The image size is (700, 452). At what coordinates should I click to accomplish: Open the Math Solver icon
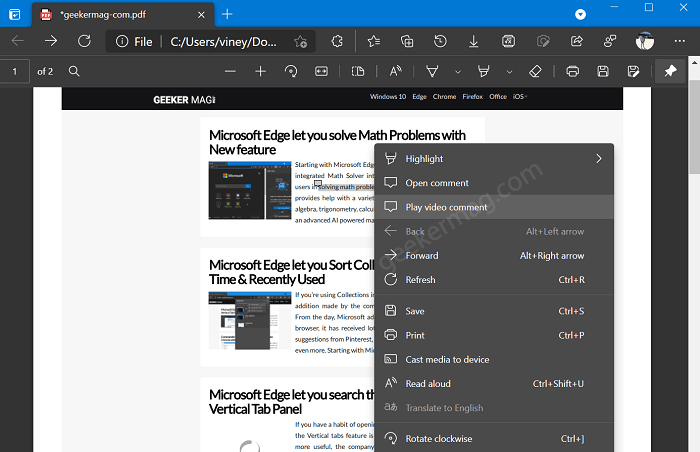point(508,42)
